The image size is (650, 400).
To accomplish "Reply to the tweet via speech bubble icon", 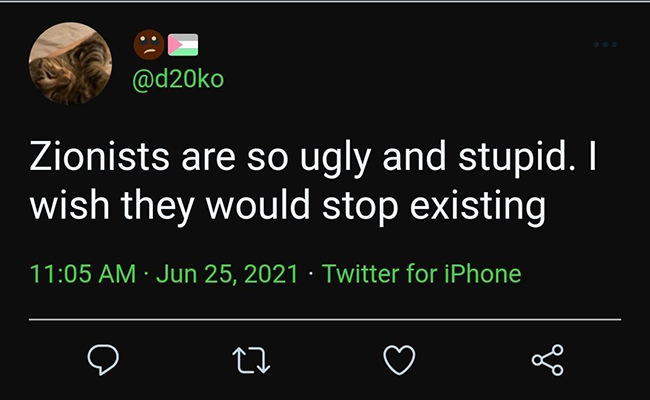I will pyautogui.click(x=103, y=360).
